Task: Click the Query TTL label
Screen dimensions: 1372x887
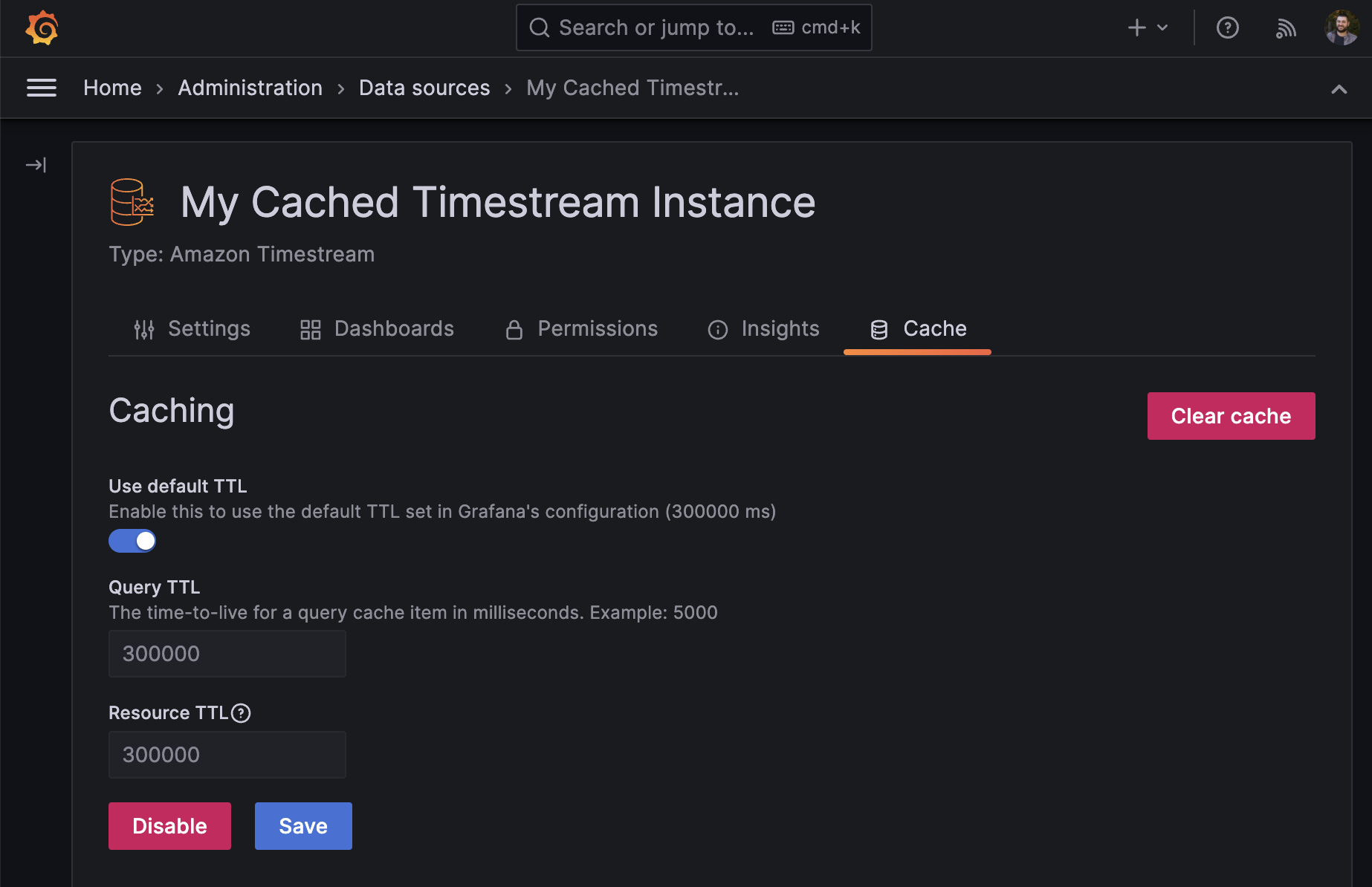Action: click(x=155, y=587)
